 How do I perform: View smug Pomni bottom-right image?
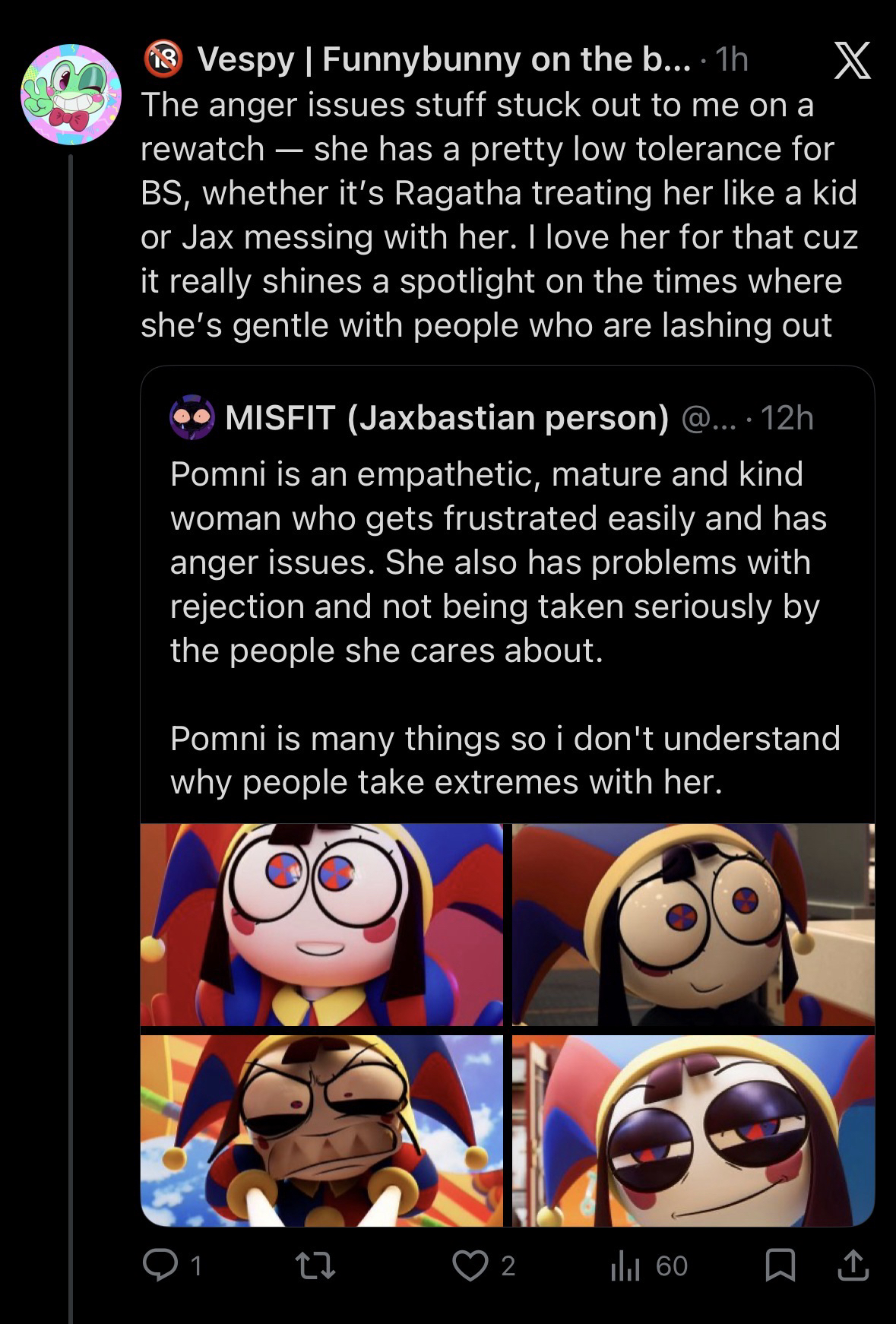[693, 1130]
